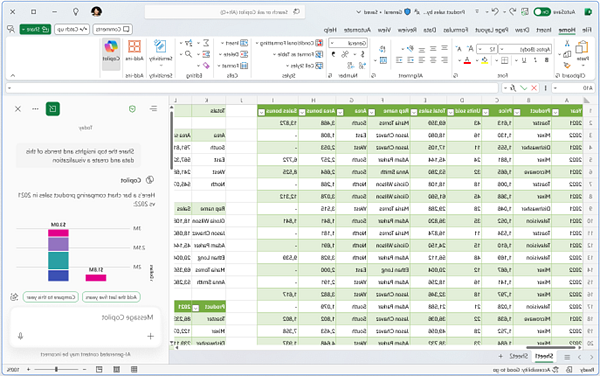Switch to the Automate tab
Viewport: 600px width, 376px height.
(x=357, y=29)
